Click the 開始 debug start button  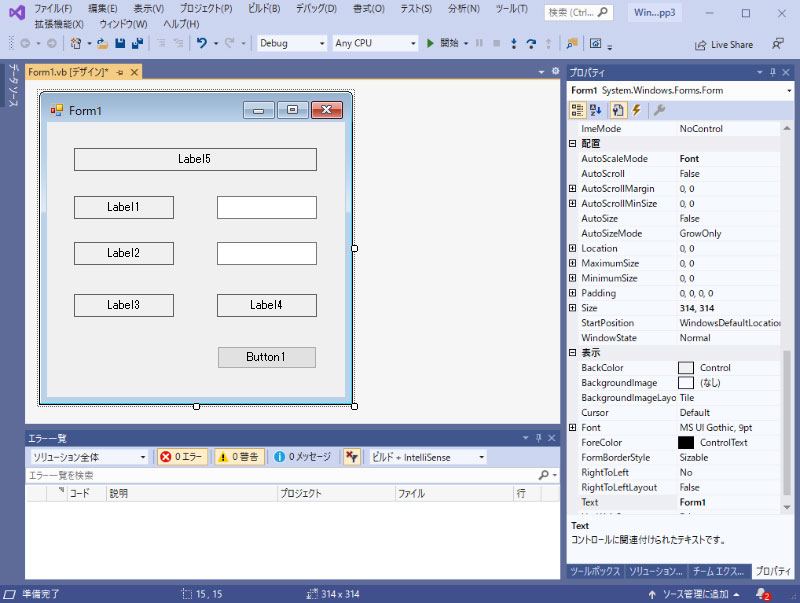pos(450,43)
